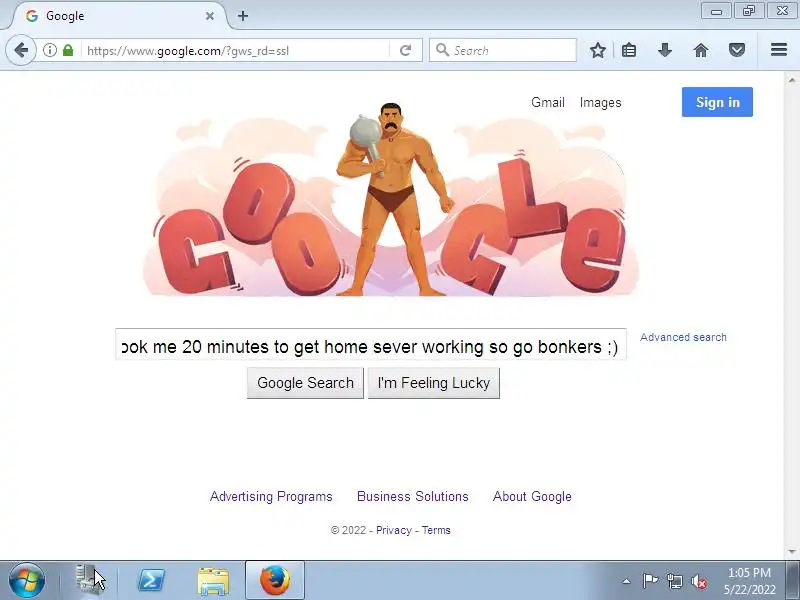Open the Privacy link in footer
The height and width of the screenshot is (600, 800).
pyautogui.click(x=393, y=531)
